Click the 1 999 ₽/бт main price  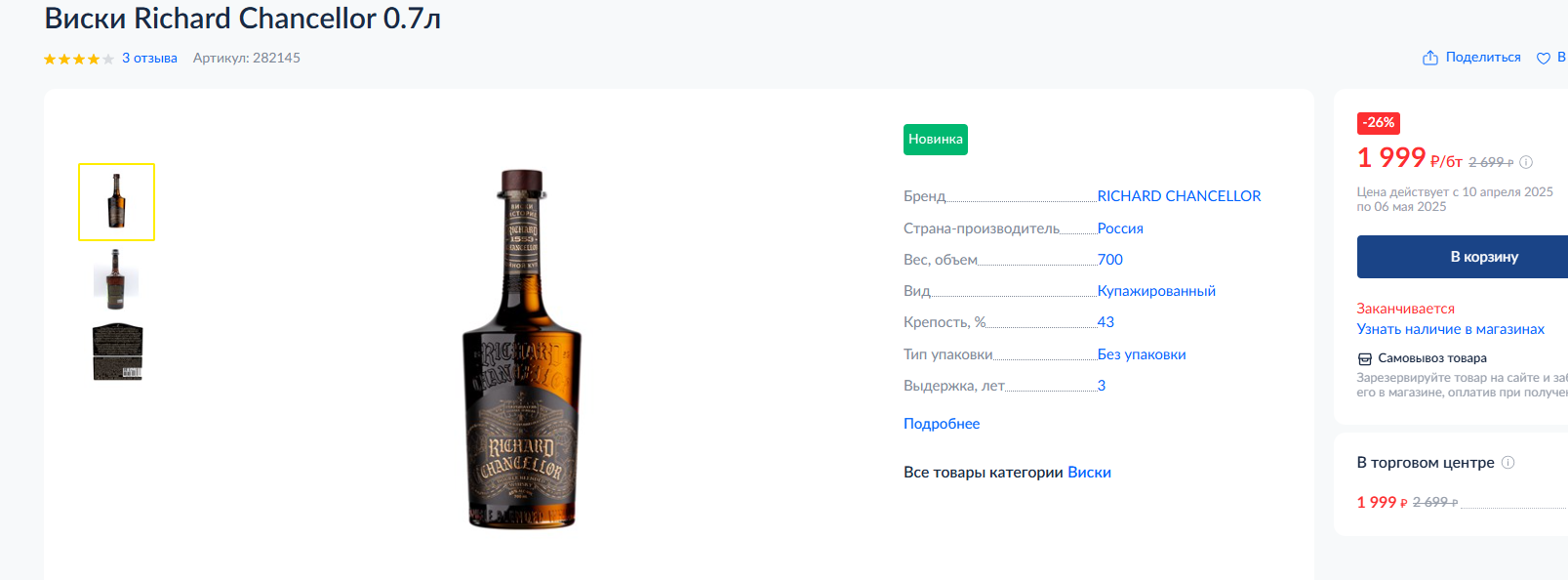[1409, 158]
